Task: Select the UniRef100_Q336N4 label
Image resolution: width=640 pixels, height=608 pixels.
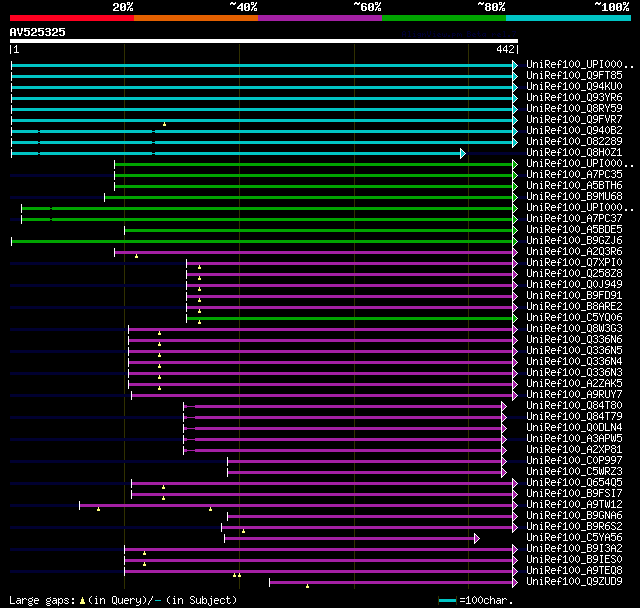Action: pyautogui.click(x=574, y=362)
